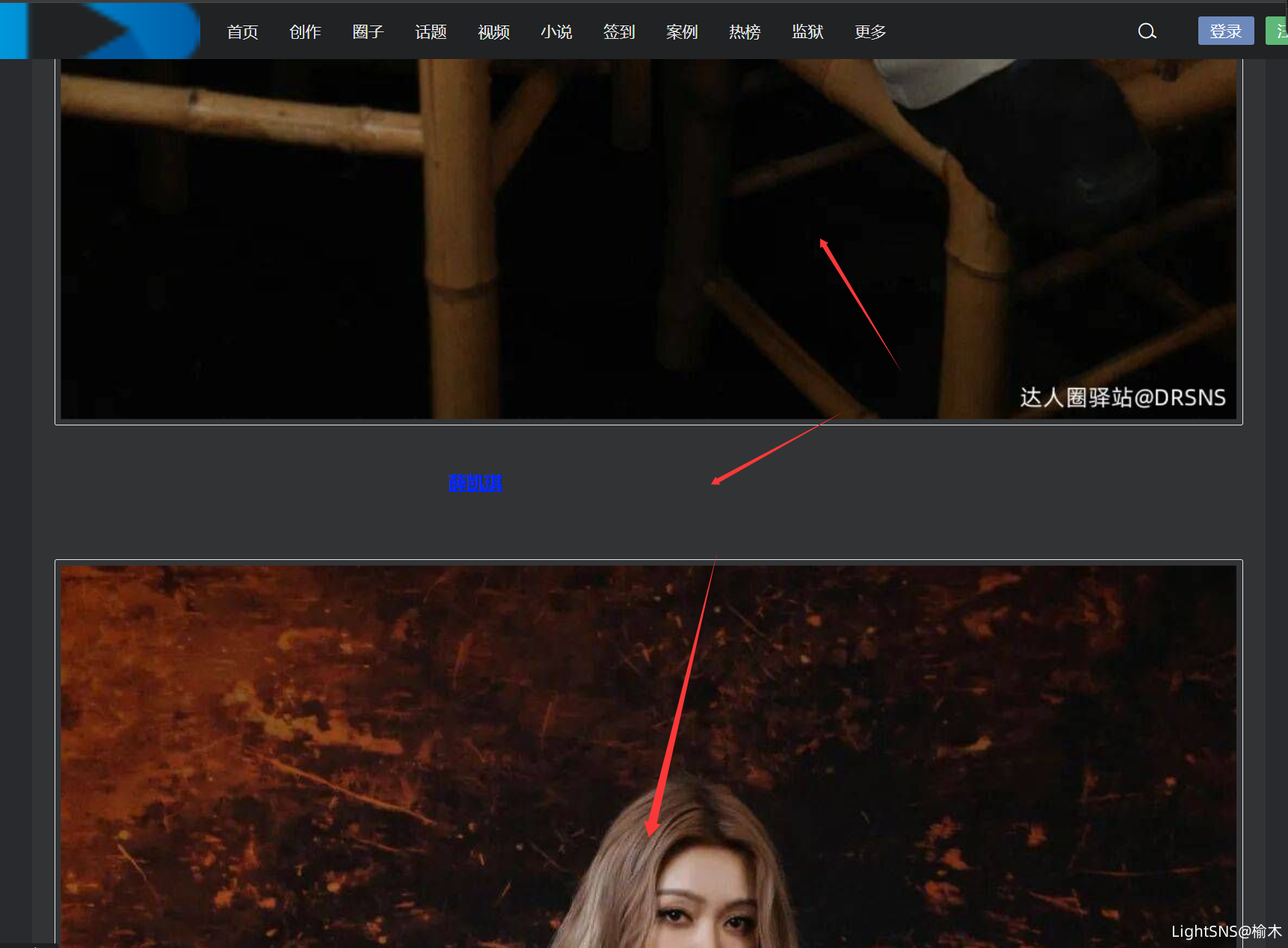Follow the blue 薛凯琪 hyperlink
1288x948 pixels.
(x=475, y=483)
